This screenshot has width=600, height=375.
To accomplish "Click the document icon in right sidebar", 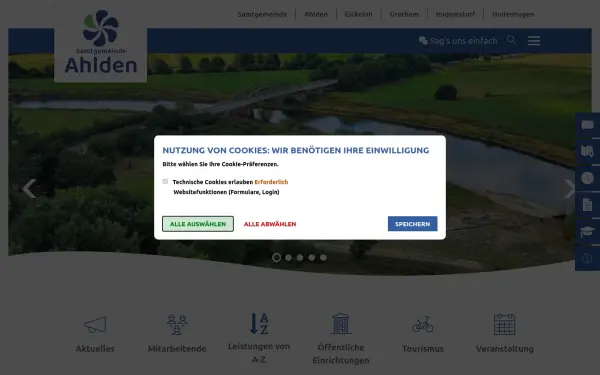I will [587, 205].
